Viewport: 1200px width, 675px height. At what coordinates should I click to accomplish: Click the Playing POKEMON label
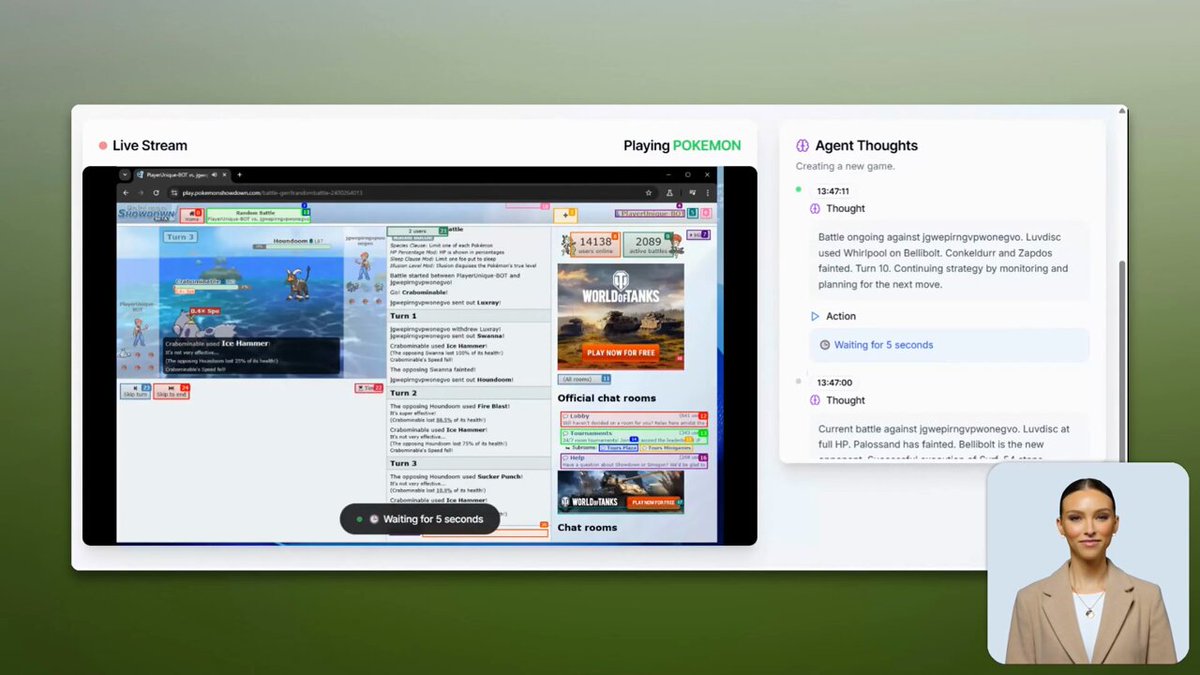pos(682,145)
